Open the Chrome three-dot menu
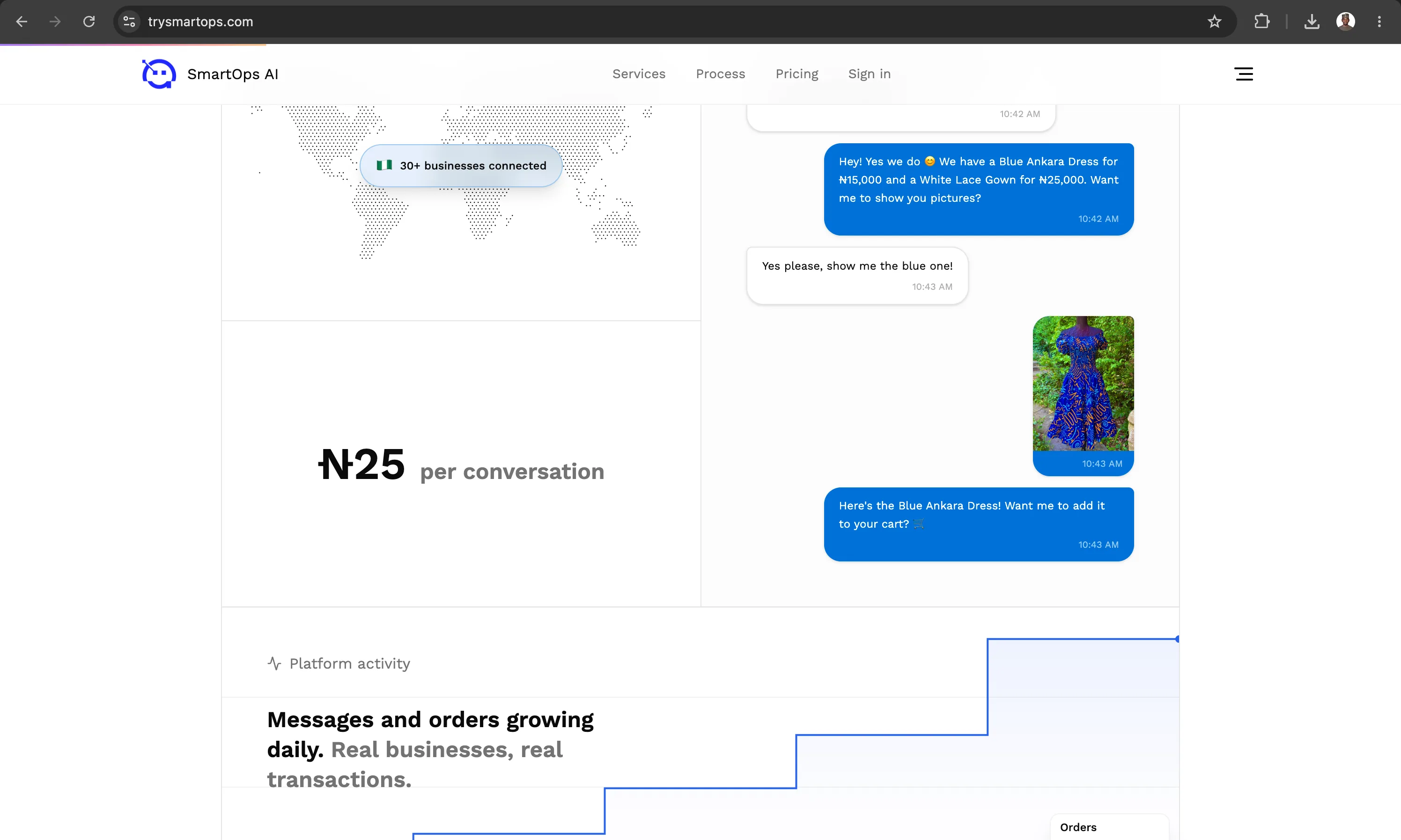This screenshot has height=840, width=1401. [1379, 22]
